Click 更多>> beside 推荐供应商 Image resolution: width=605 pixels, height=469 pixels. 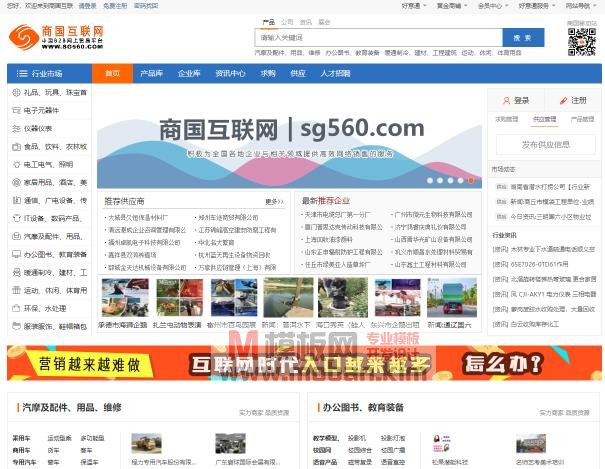click(x=274, y=201)
